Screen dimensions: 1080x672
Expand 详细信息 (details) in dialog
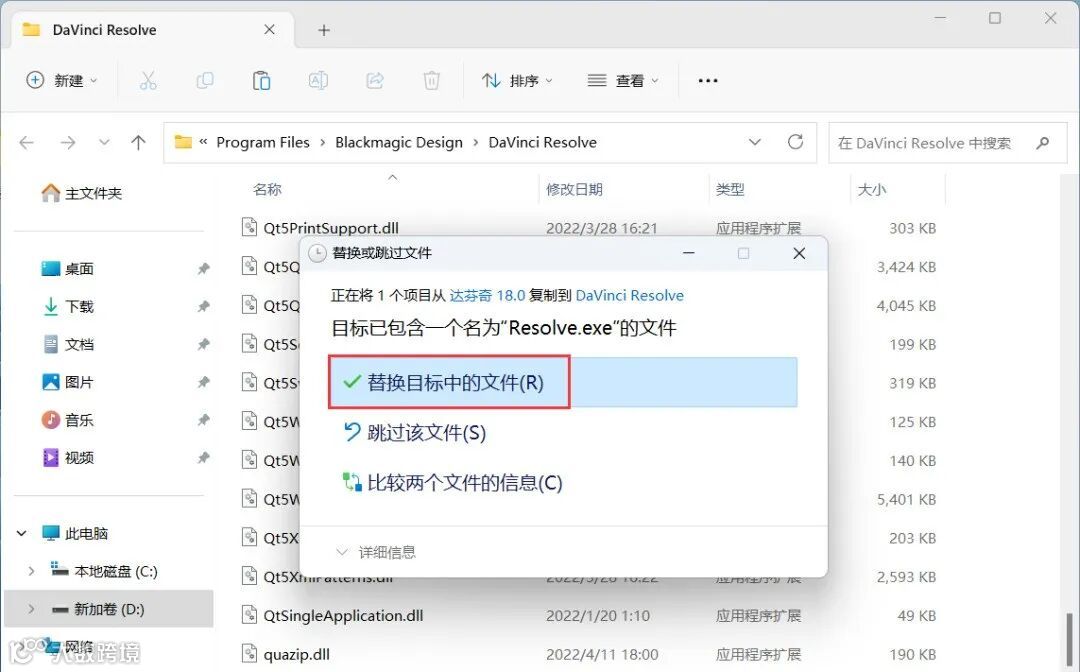pos(376,552)
